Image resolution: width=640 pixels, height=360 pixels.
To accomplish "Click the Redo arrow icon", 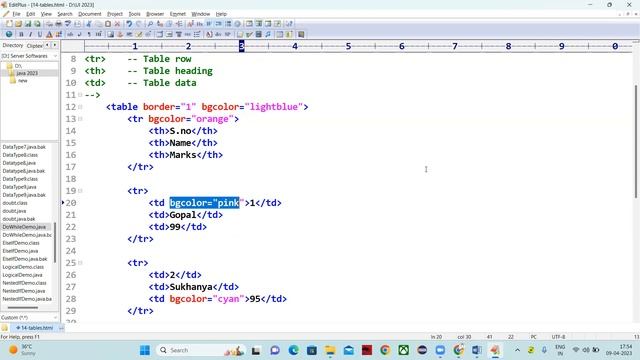I will click(138, 24).
